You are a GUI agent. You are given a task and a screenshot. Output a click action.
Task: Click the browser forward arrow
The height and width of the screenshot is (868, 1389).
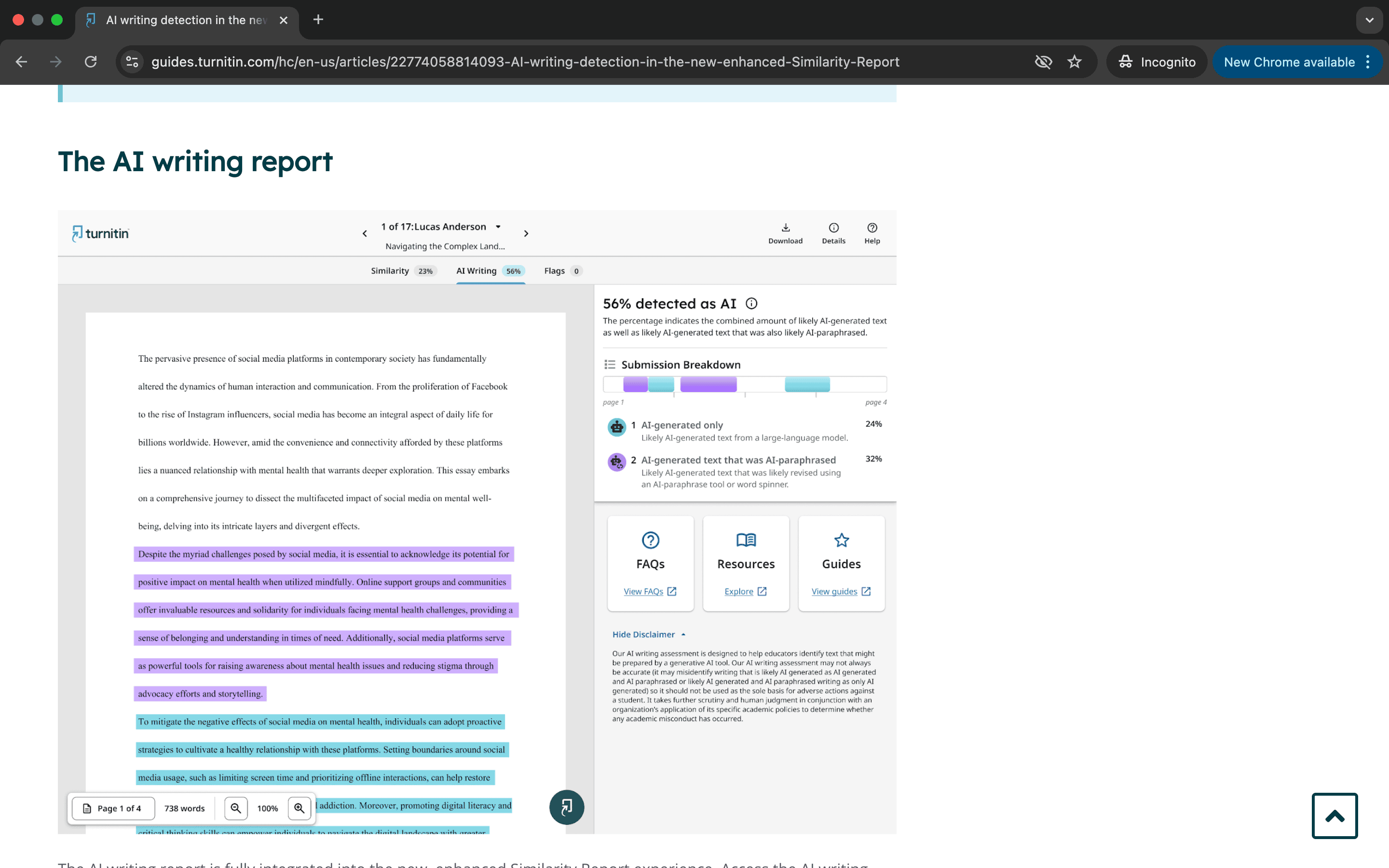[55, 62]
